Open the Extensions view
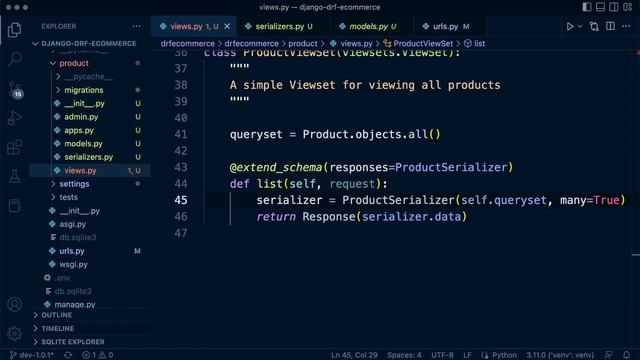Viewport: 640px width, 360px height. coord(15,147)
